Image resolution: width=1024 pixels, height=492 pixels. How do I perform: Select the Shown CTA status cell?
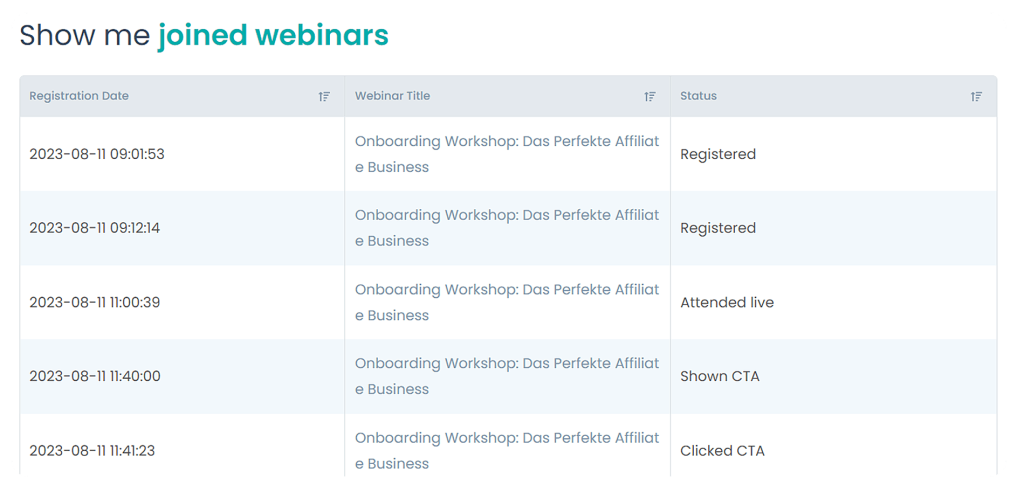(x=720, y=376)
